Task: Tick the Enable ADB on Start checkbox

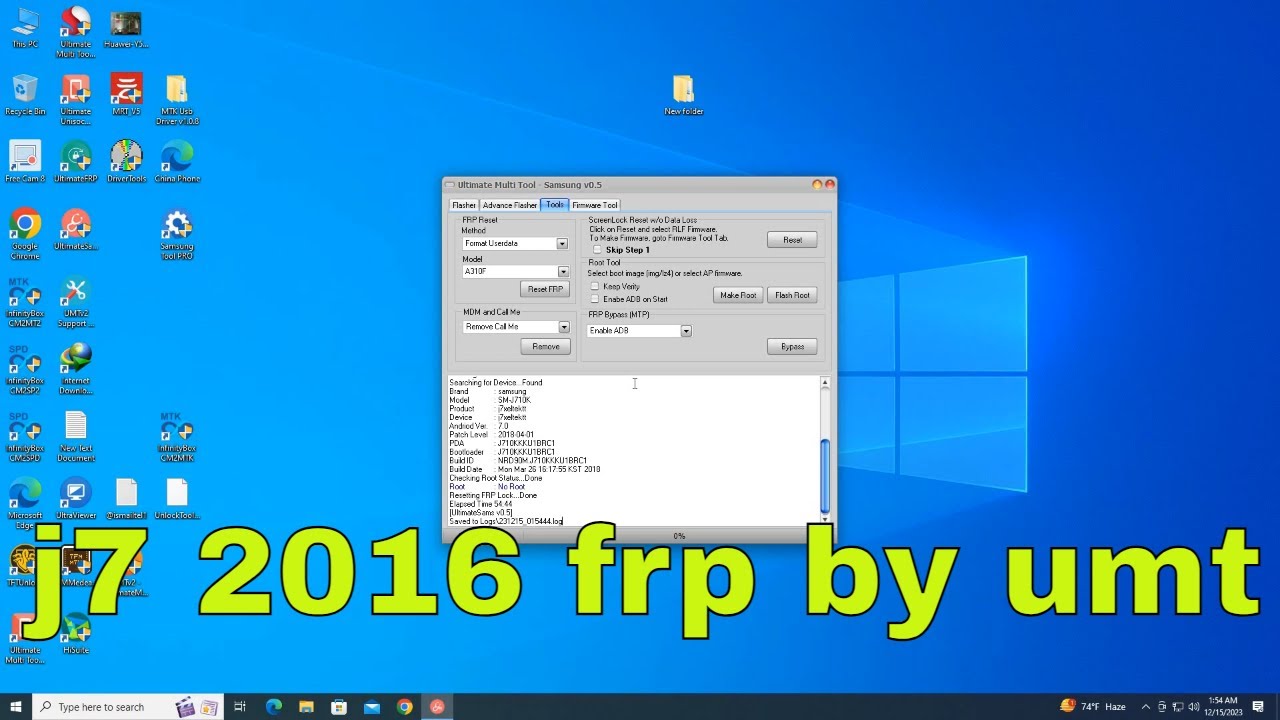Action: pos(595,299)
